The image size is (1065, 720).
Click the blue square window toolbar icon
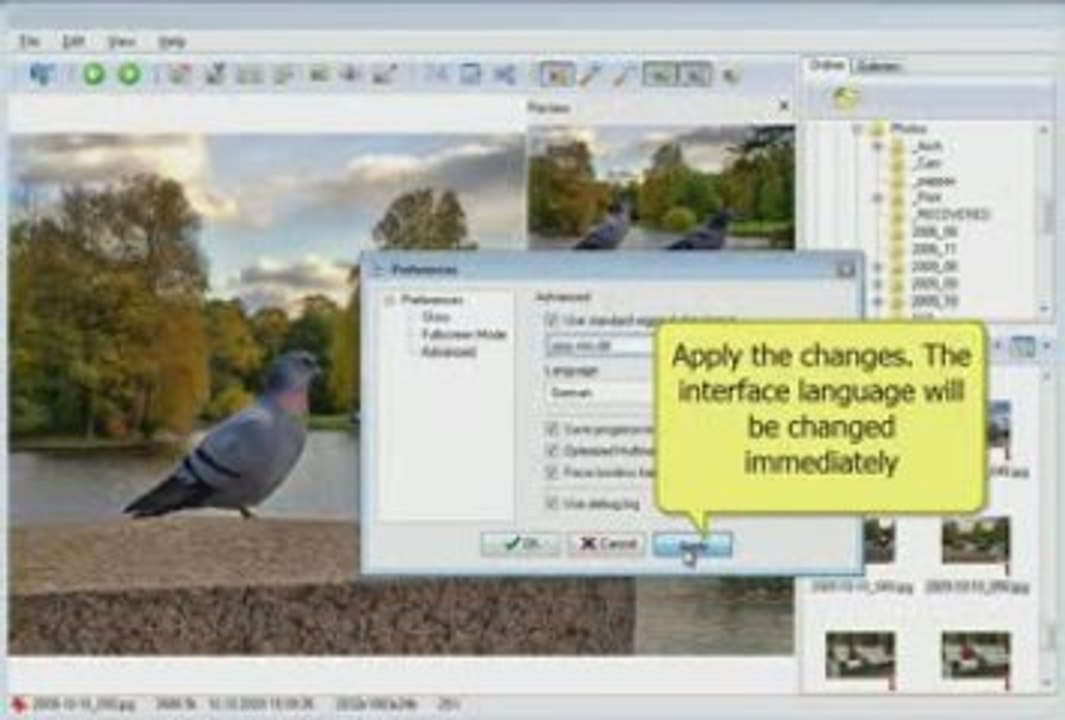click(x=470, y=73)
